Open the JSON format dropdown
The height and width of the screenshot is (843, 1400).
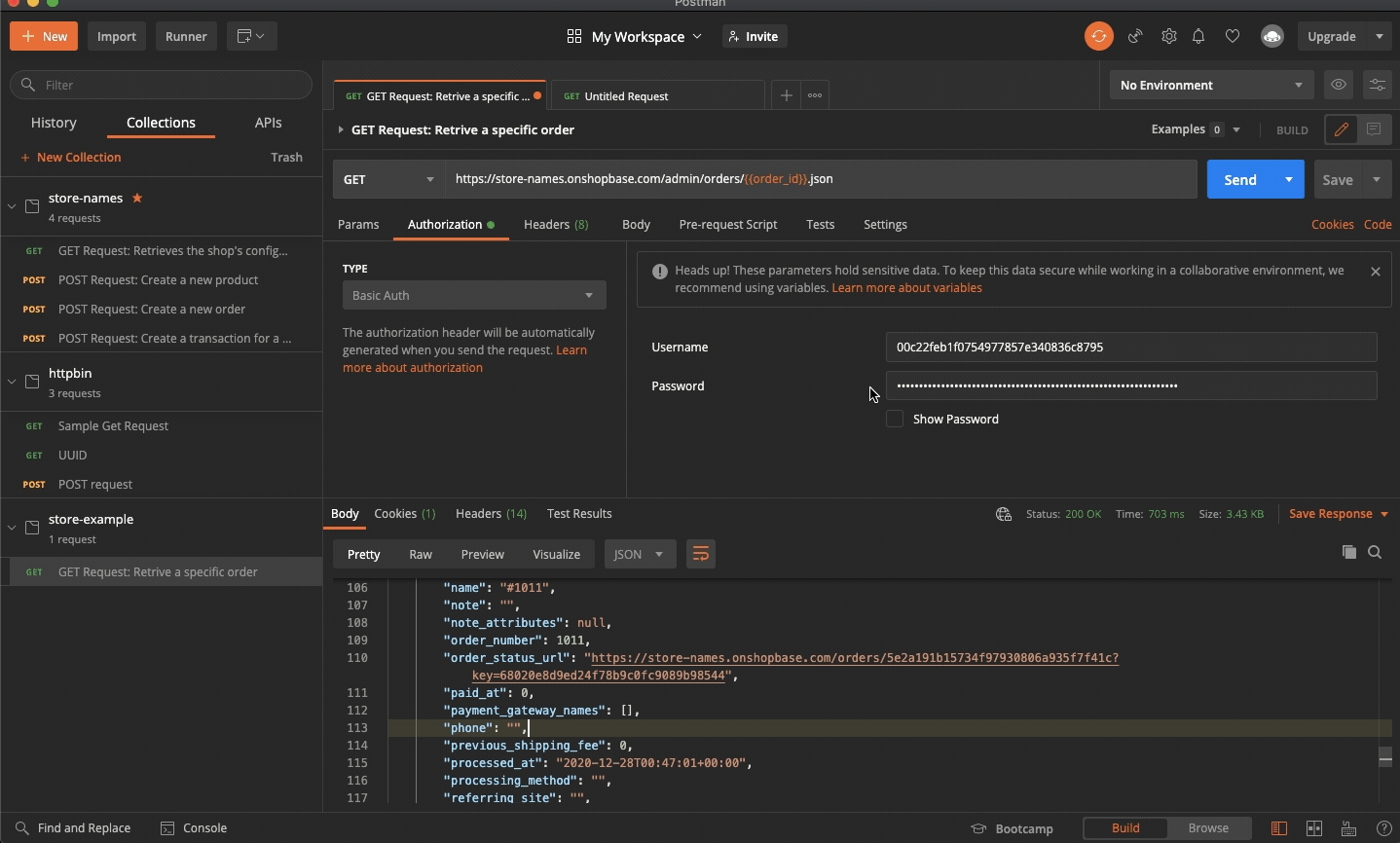pos(640,554)
